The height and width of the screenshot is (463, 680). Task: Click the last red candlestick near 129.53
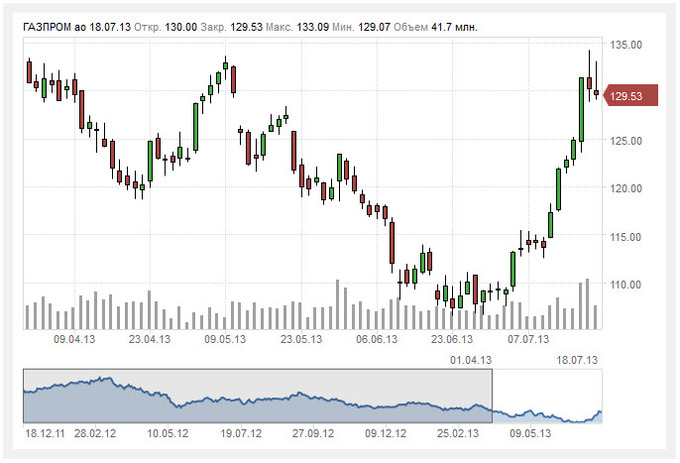click(596, 92)
